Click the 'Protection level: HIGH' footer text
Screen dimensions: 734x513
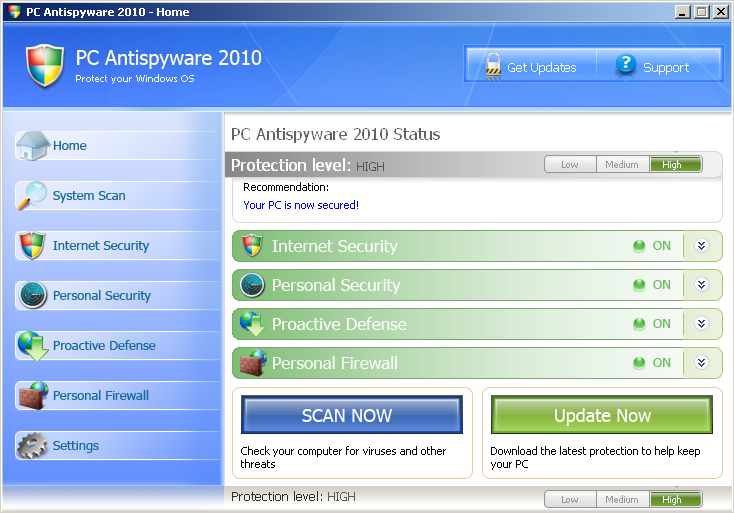click(293, 496)
